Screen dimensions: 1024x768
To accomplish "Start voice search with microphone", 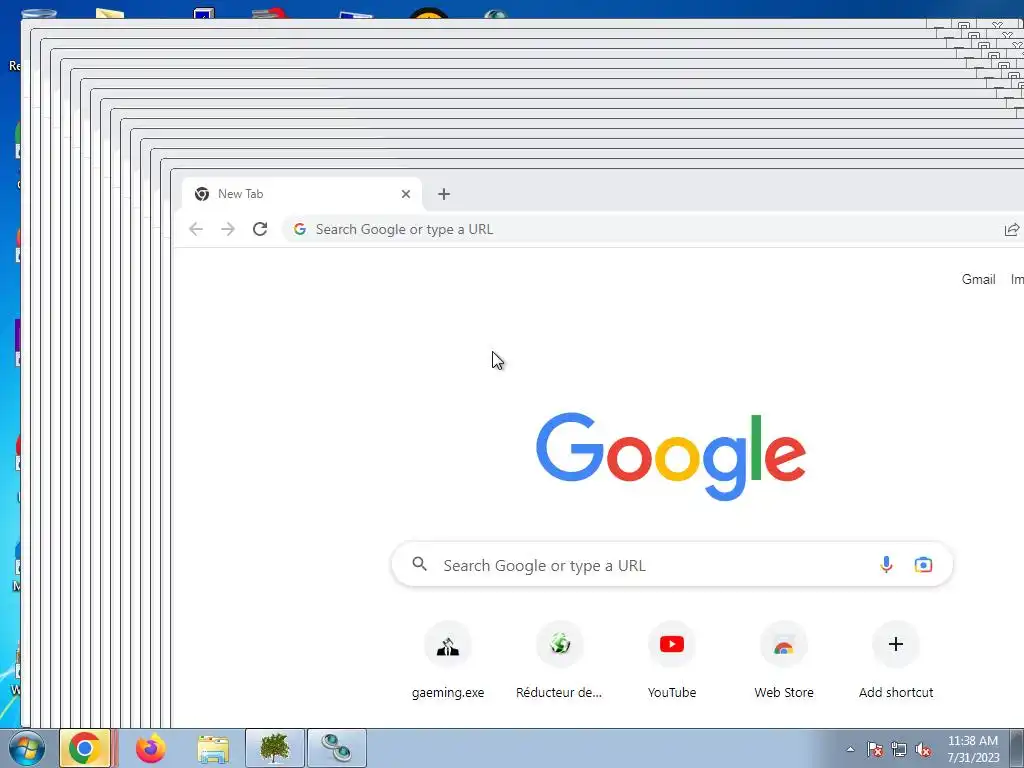I will (x=886, y=564).
